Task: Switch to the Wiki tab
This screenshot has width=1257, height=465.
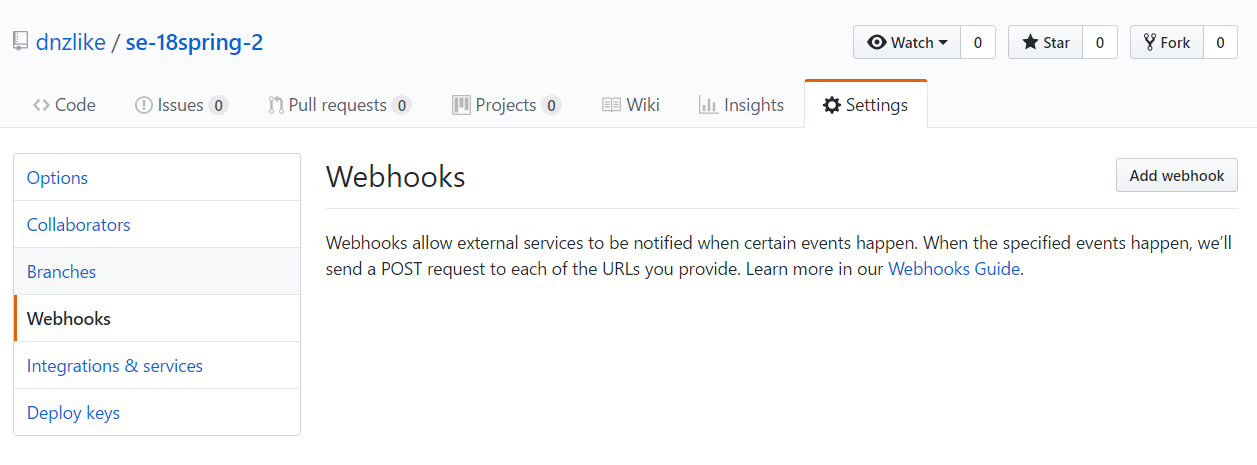Action: (631, 105)
